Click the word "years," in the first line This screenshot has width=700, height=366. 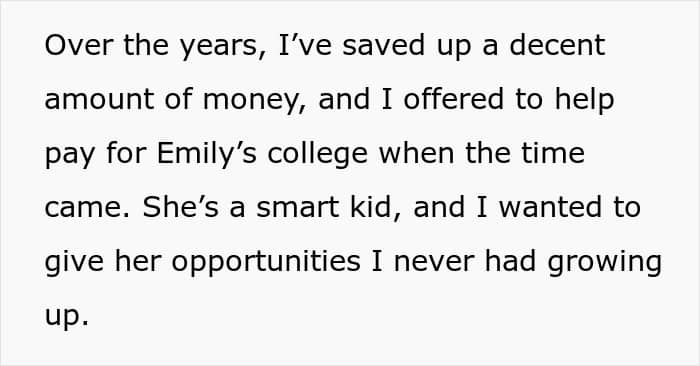(x=223, y=48)
